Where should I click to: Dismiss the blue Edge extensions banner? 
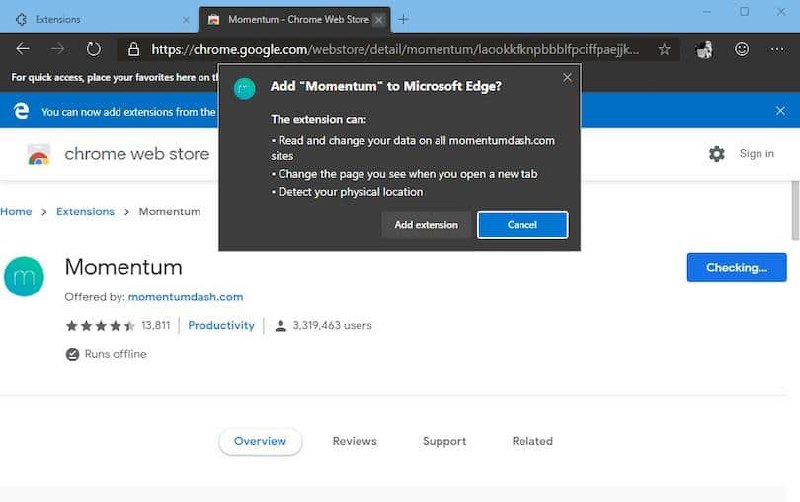(x=780, y=111)
